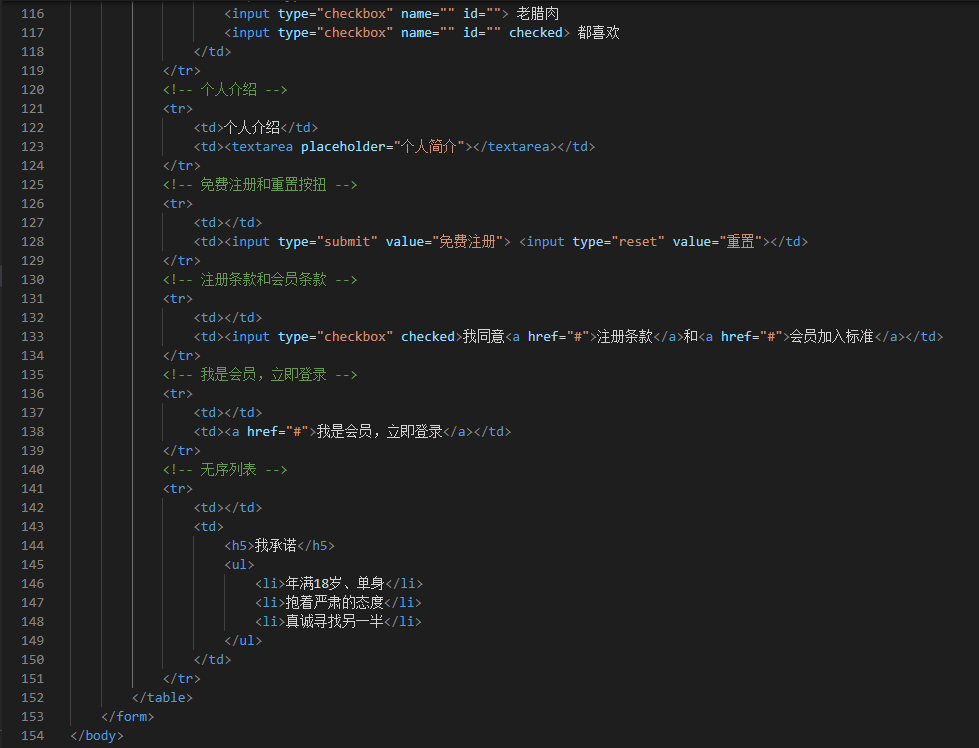Click the anchor text 我是会员，立即登录 on line 138
This screenshot has width=979, height=748.
click(380, 431)
